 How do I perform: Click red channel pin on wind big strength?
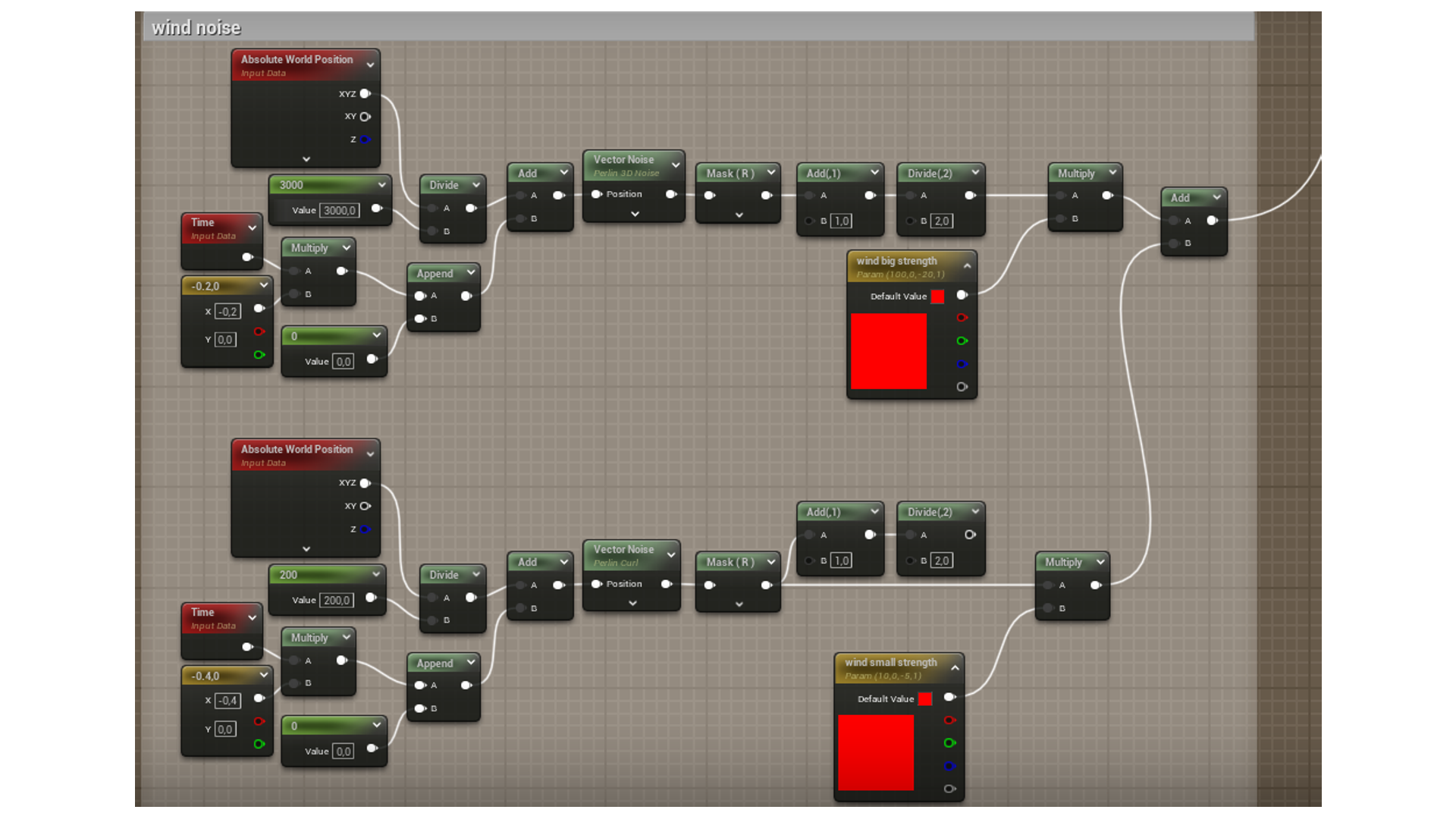pos(962,318)
